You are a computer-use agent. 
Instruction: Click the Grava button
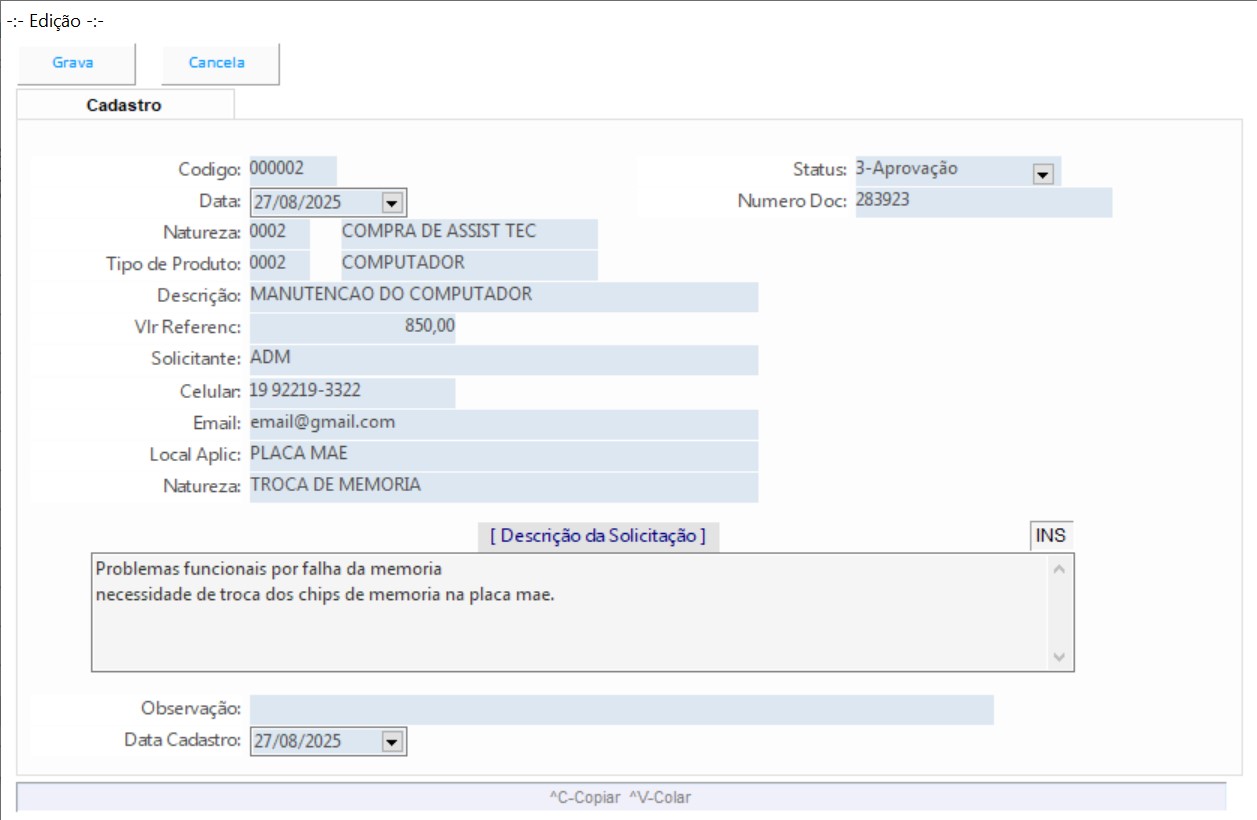point(74,63)
